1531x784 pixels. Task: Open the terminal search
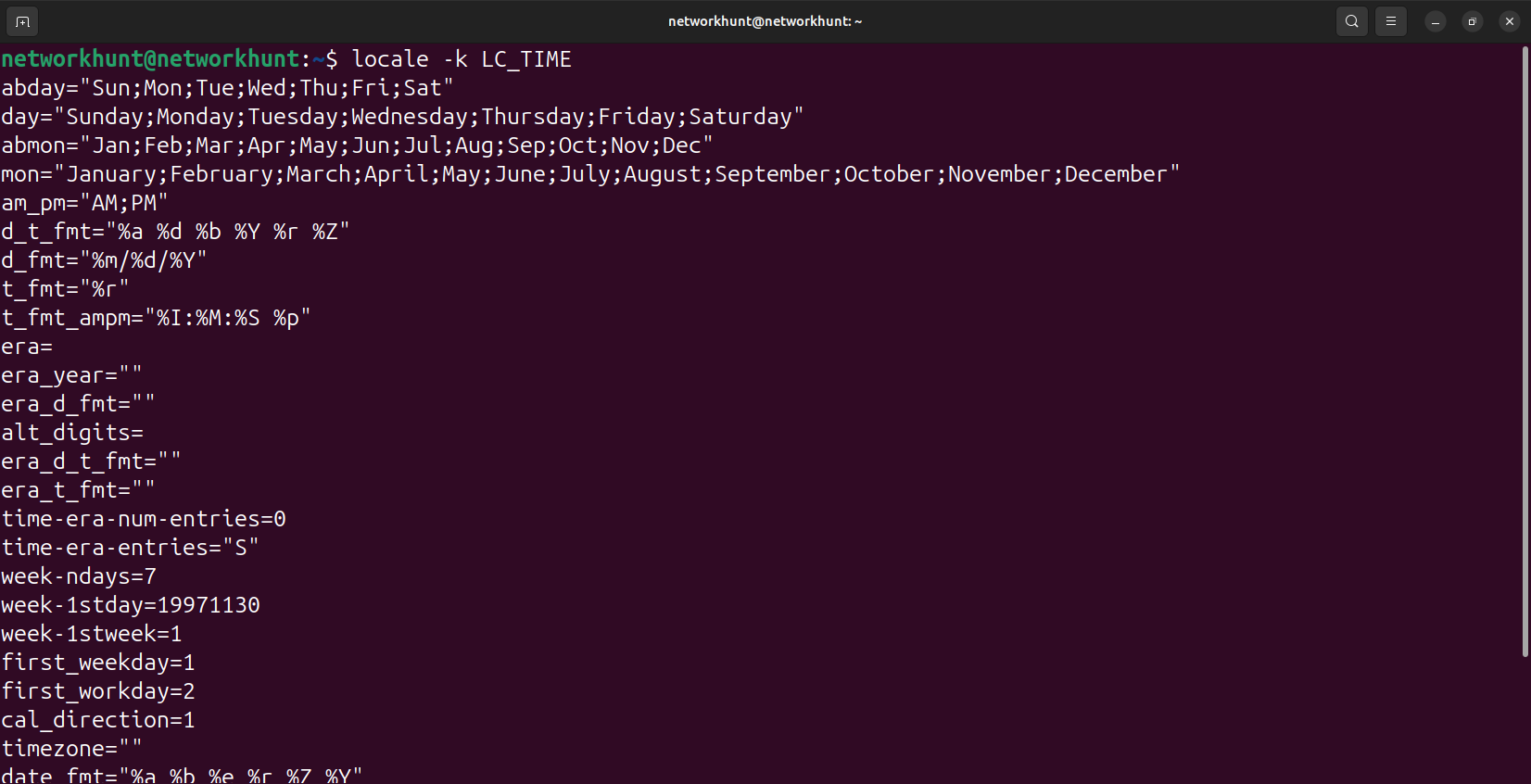pyautogui.click(x=1352, y=21)
